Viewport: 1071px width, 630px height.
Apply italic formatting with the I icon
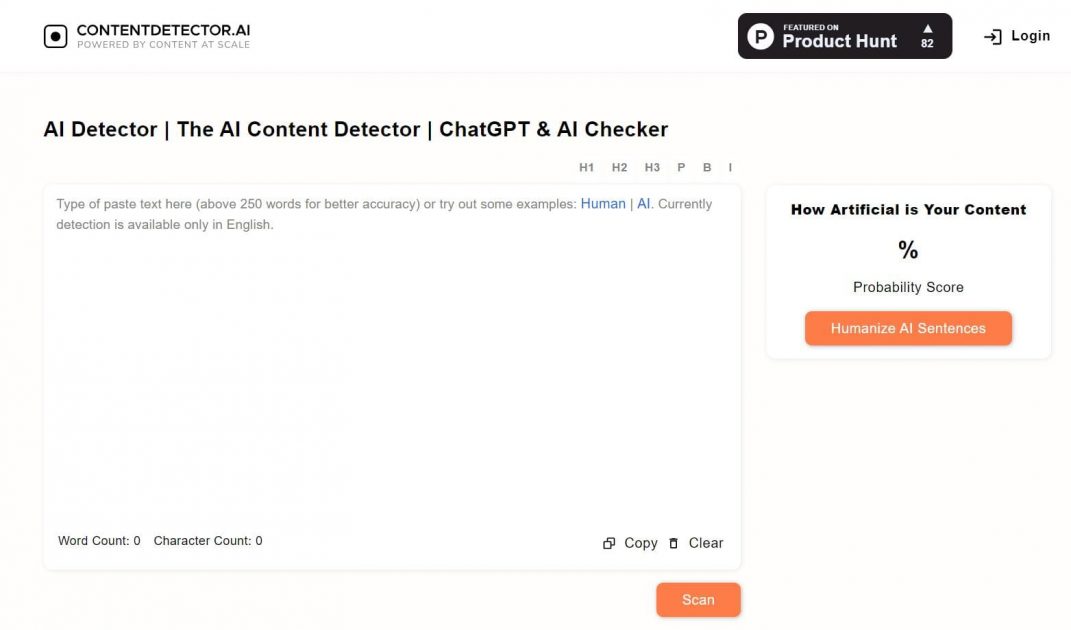point(729,167)
